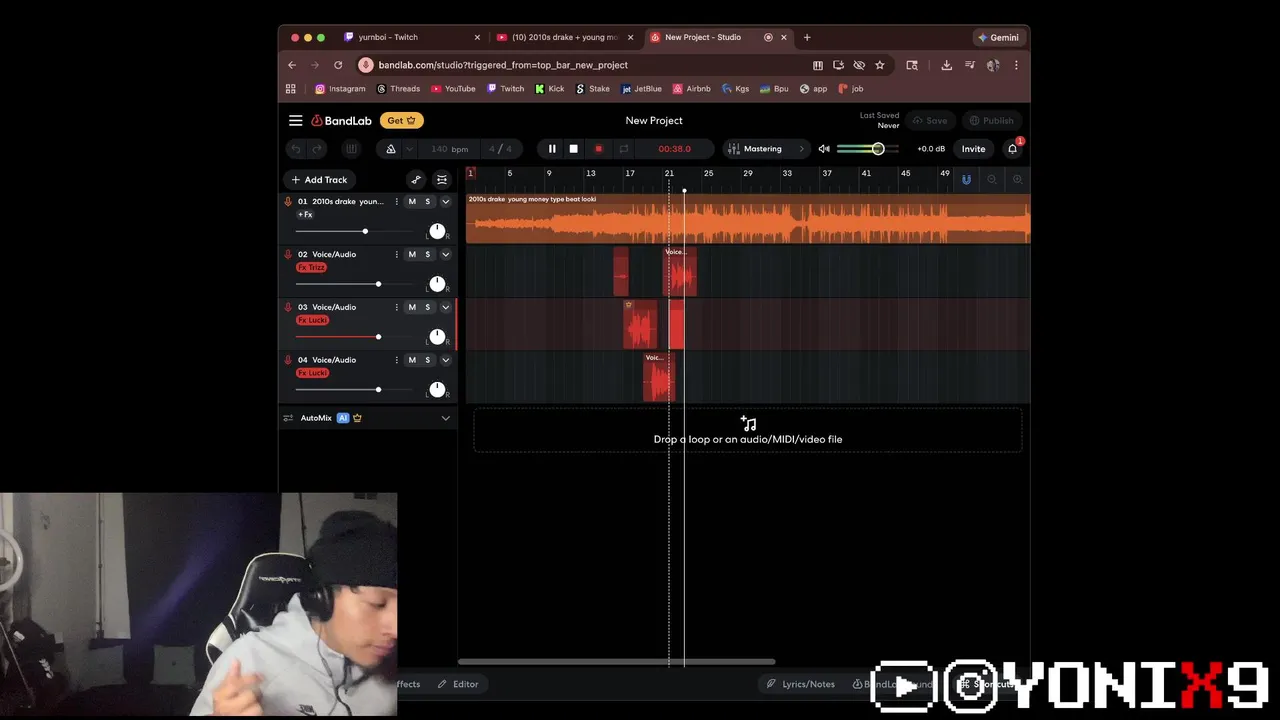Solo track 02 Voice/Audio
The height and width of the screenshot is (720, 1280).
click(427, 255)
